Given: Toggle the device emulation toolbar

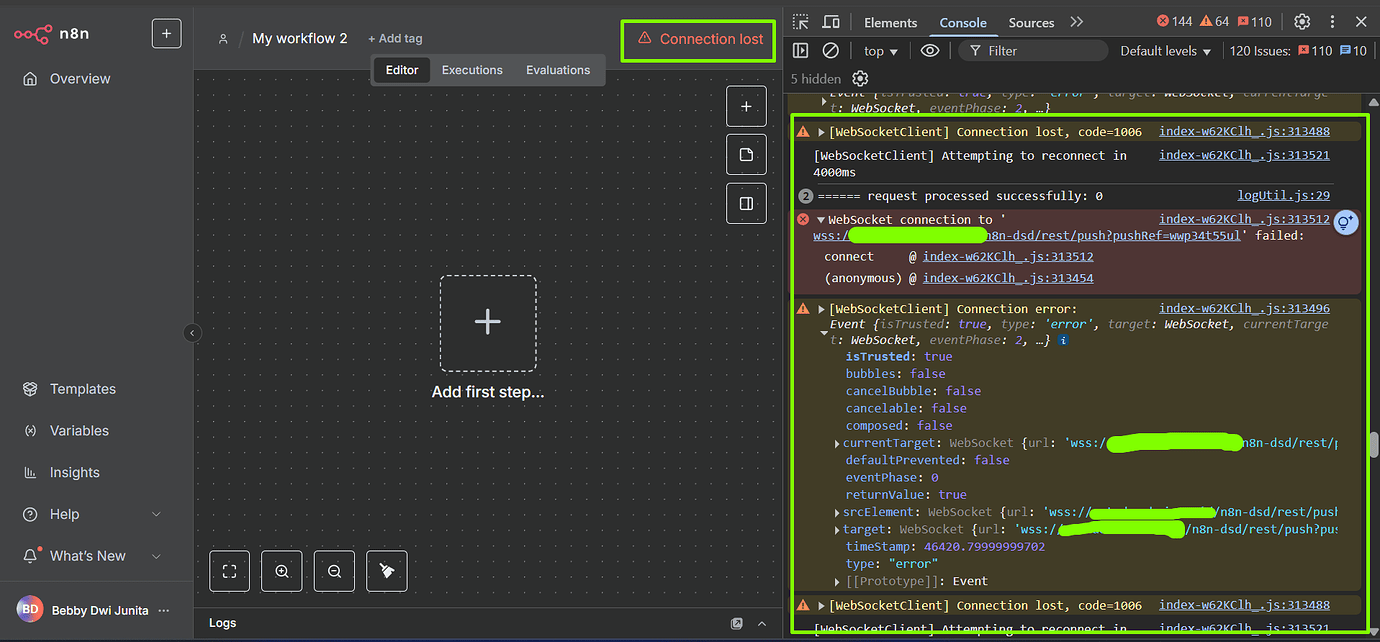Looking at the screenshot, I should coord(829,21).
